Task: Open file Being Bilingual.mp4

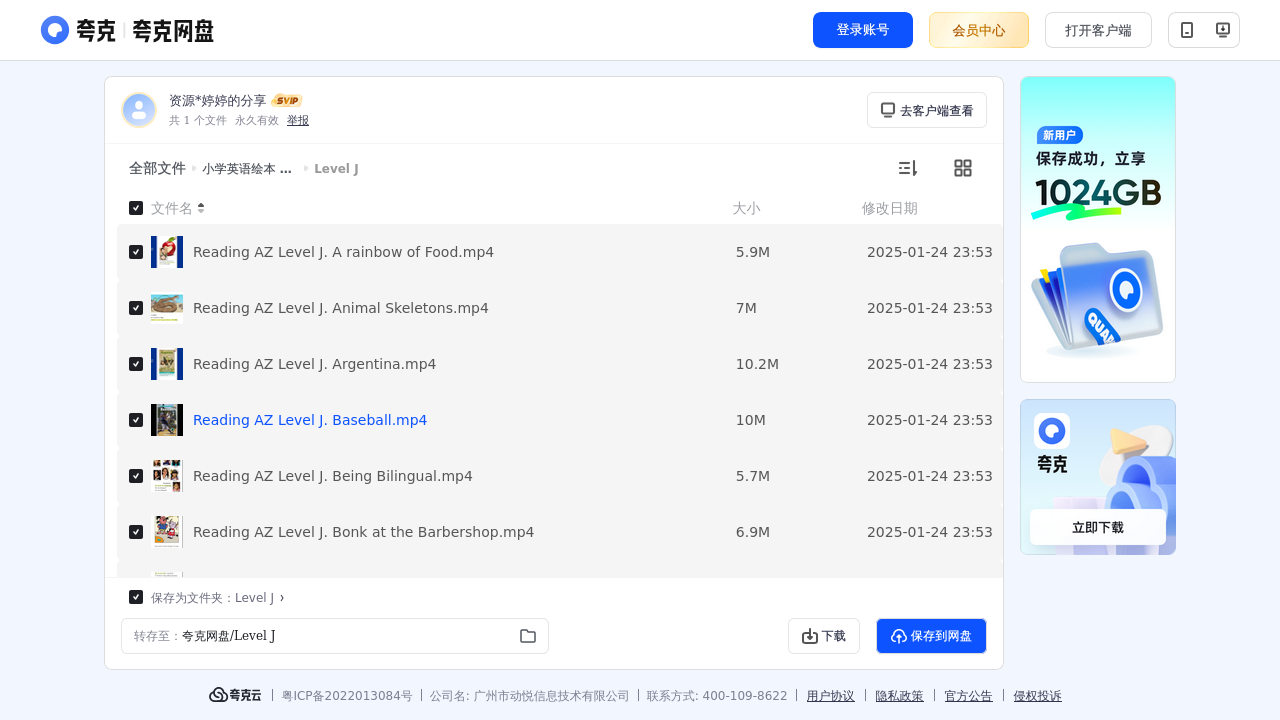Action: [x=333, y=476]
